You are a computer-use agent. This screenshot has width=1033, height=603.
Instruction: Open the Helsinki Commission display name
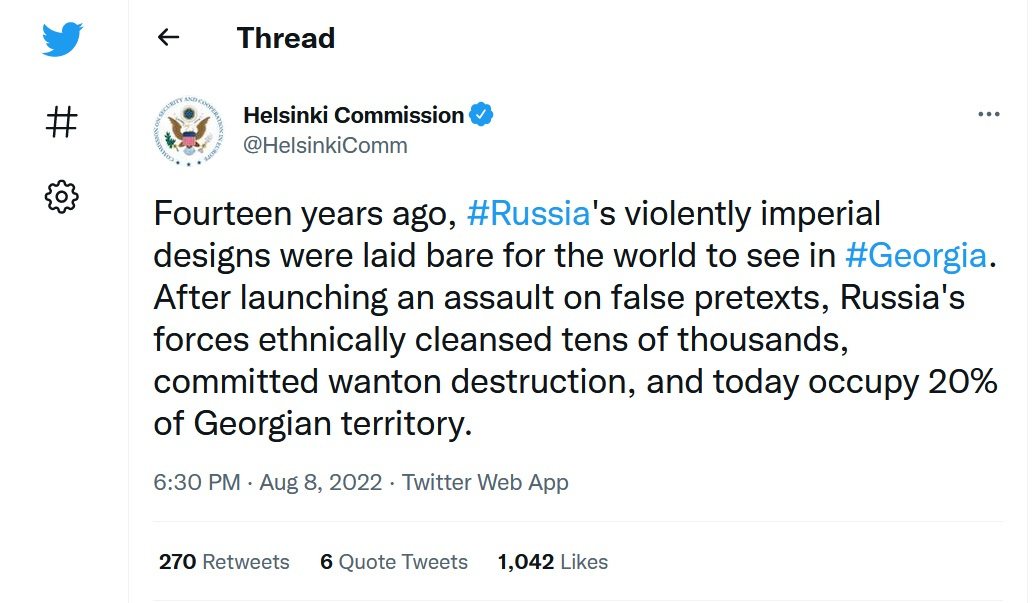pyautogui.click(x=354, y=115)
